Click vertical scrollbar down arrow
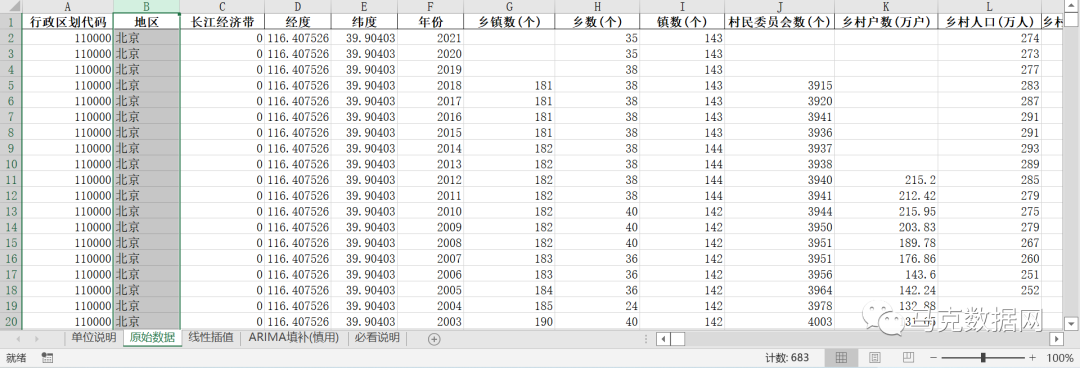 tap(1071, 323)
